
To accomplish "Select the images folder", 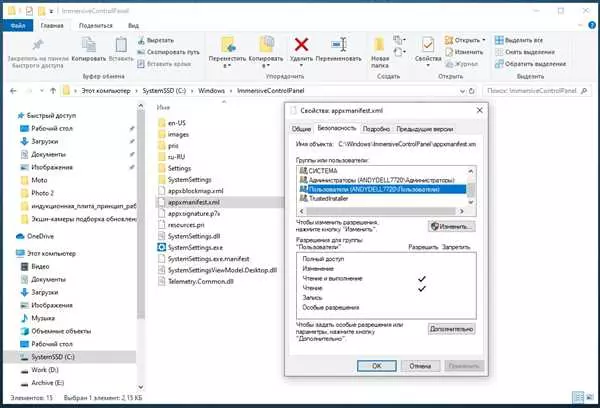I will point(178,134).
